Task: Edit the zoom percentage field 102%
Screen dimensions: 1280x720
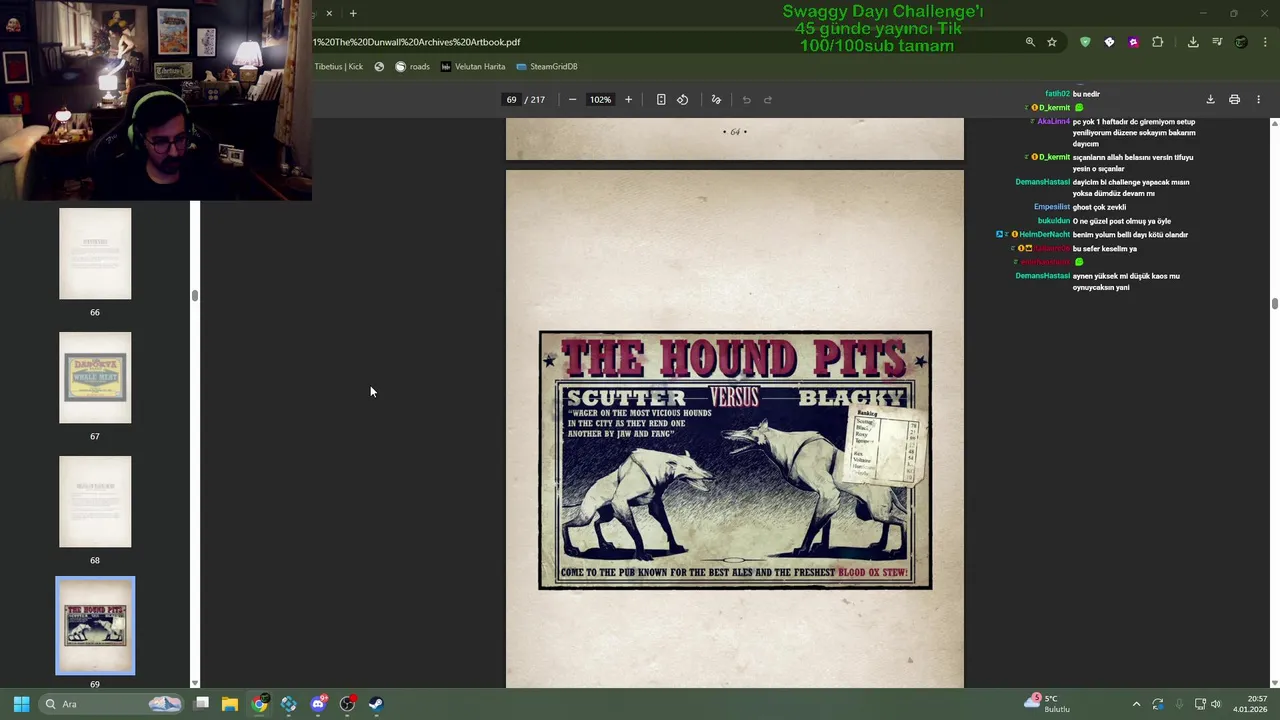Action: [600, 99]
